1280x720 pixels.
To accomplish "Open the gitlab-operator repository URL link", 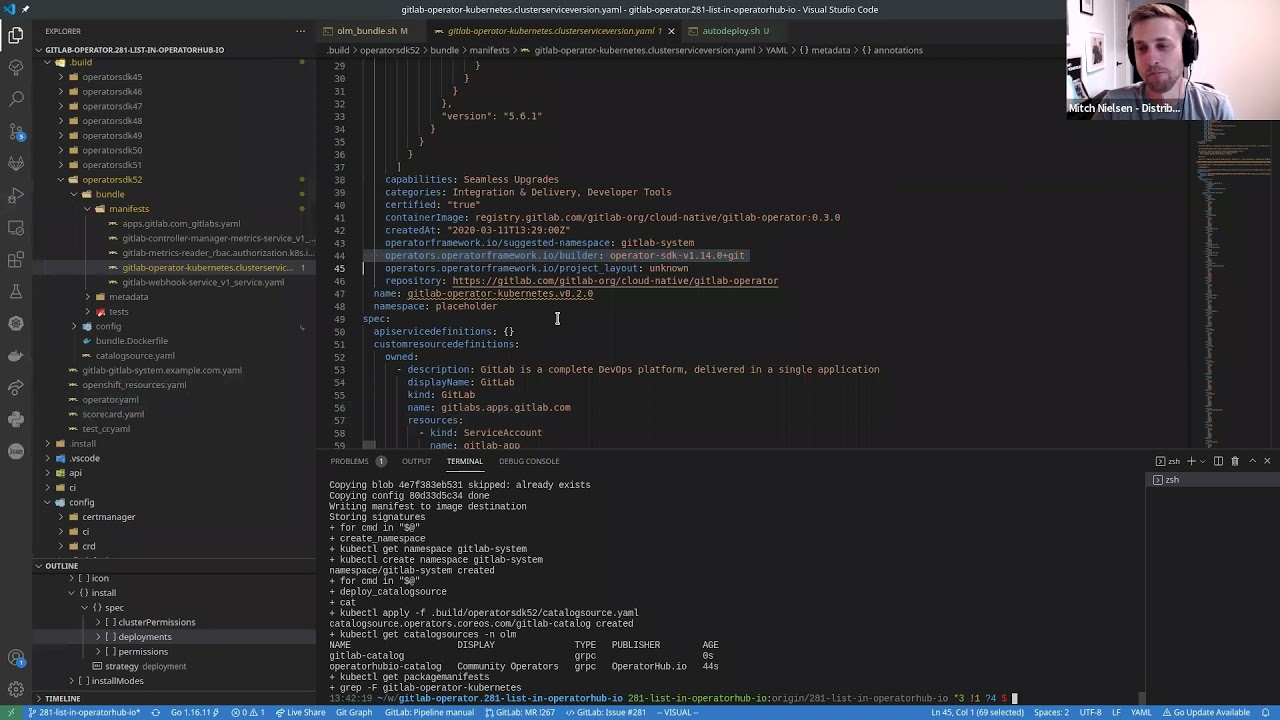I will pyautogui.click(x=615, y=281).
